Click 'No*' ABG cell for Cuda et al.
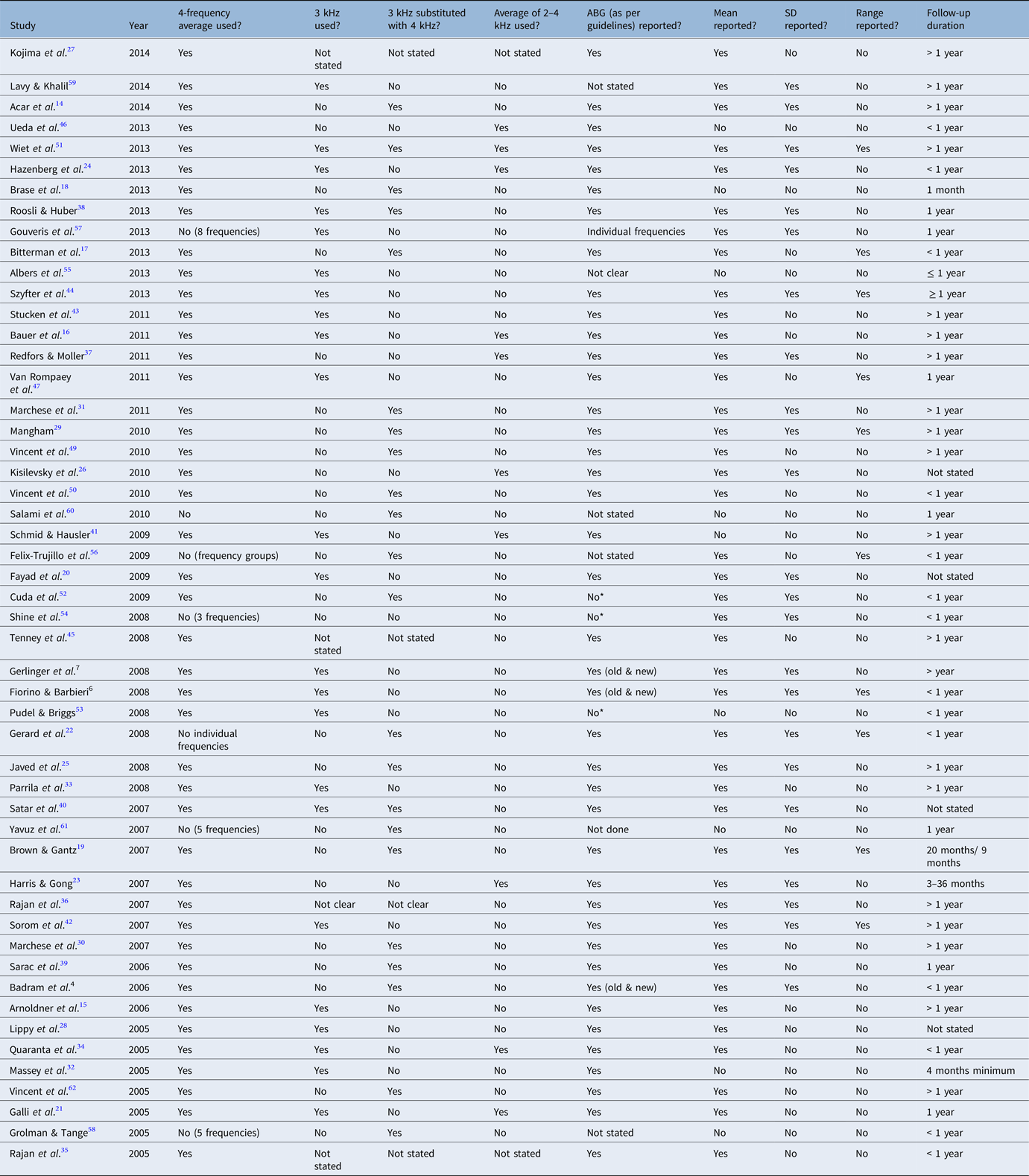This screenshot has height=1176, width=1029. (595, 597)
